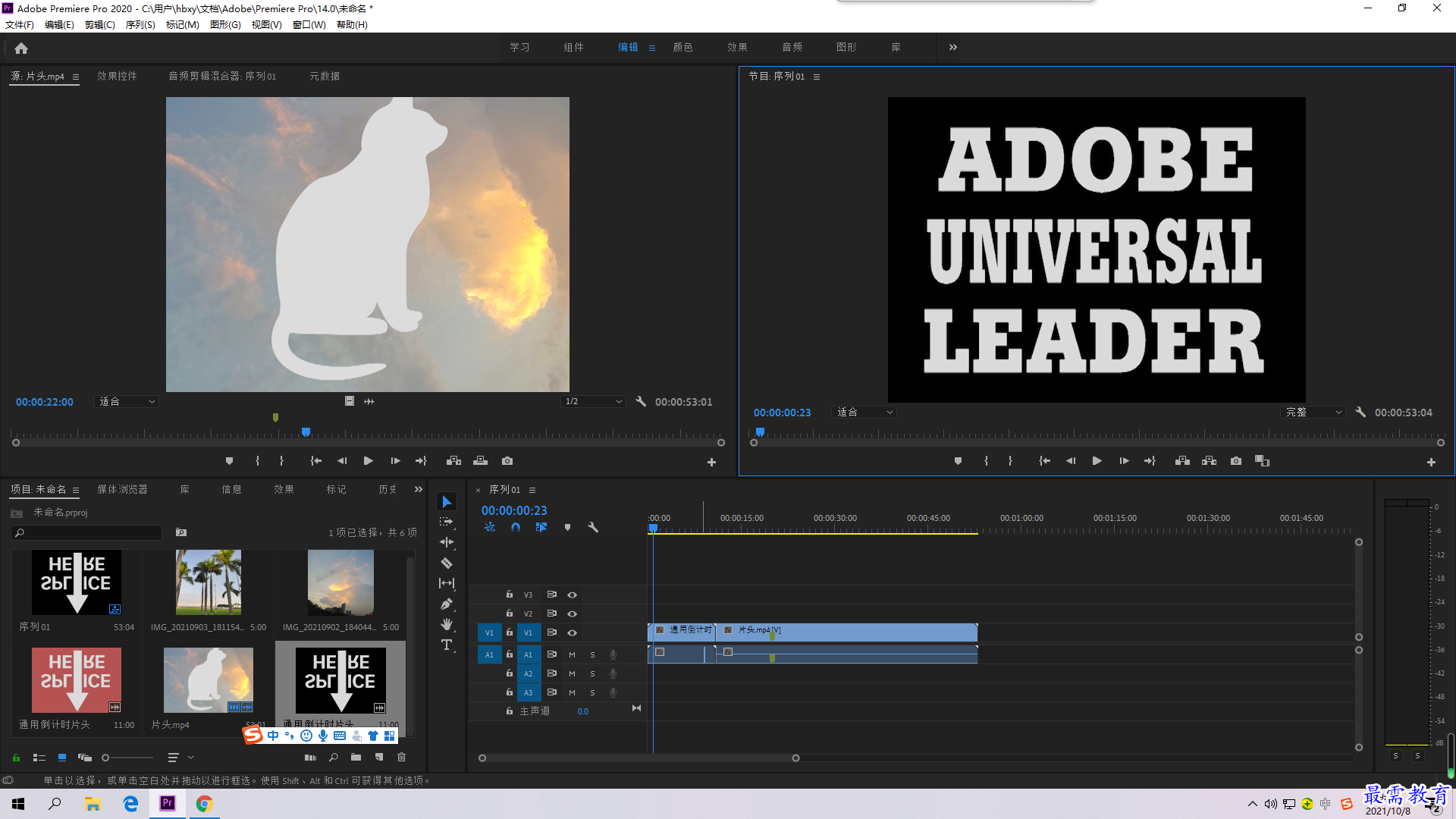Add marker in timeline header

tap(567, 527)
